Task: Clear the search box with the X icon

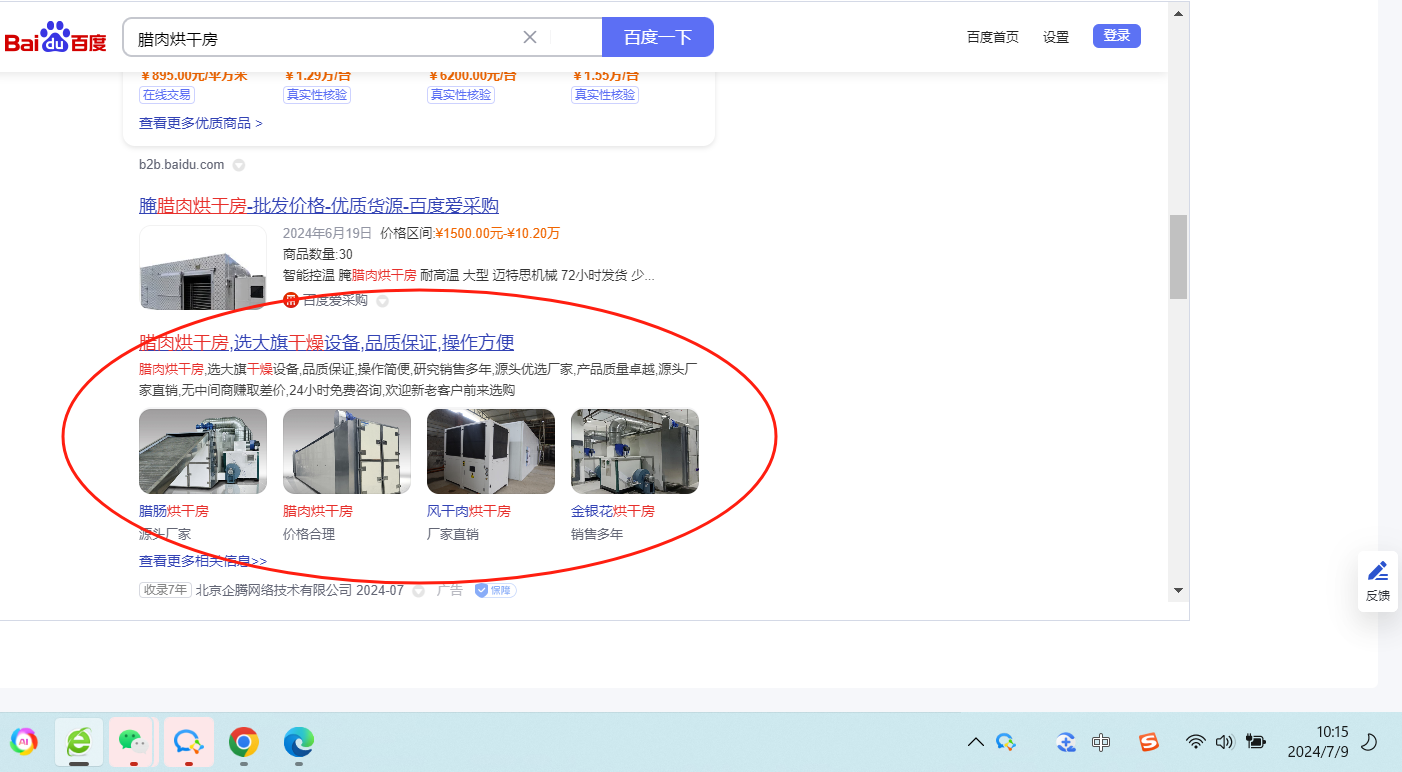Action: pos(530,37)
